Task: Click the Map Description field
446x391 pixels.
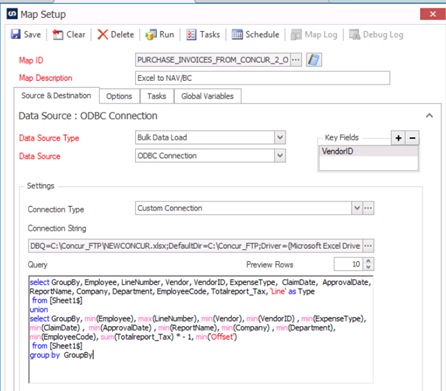Action: (x=263, y=78)
